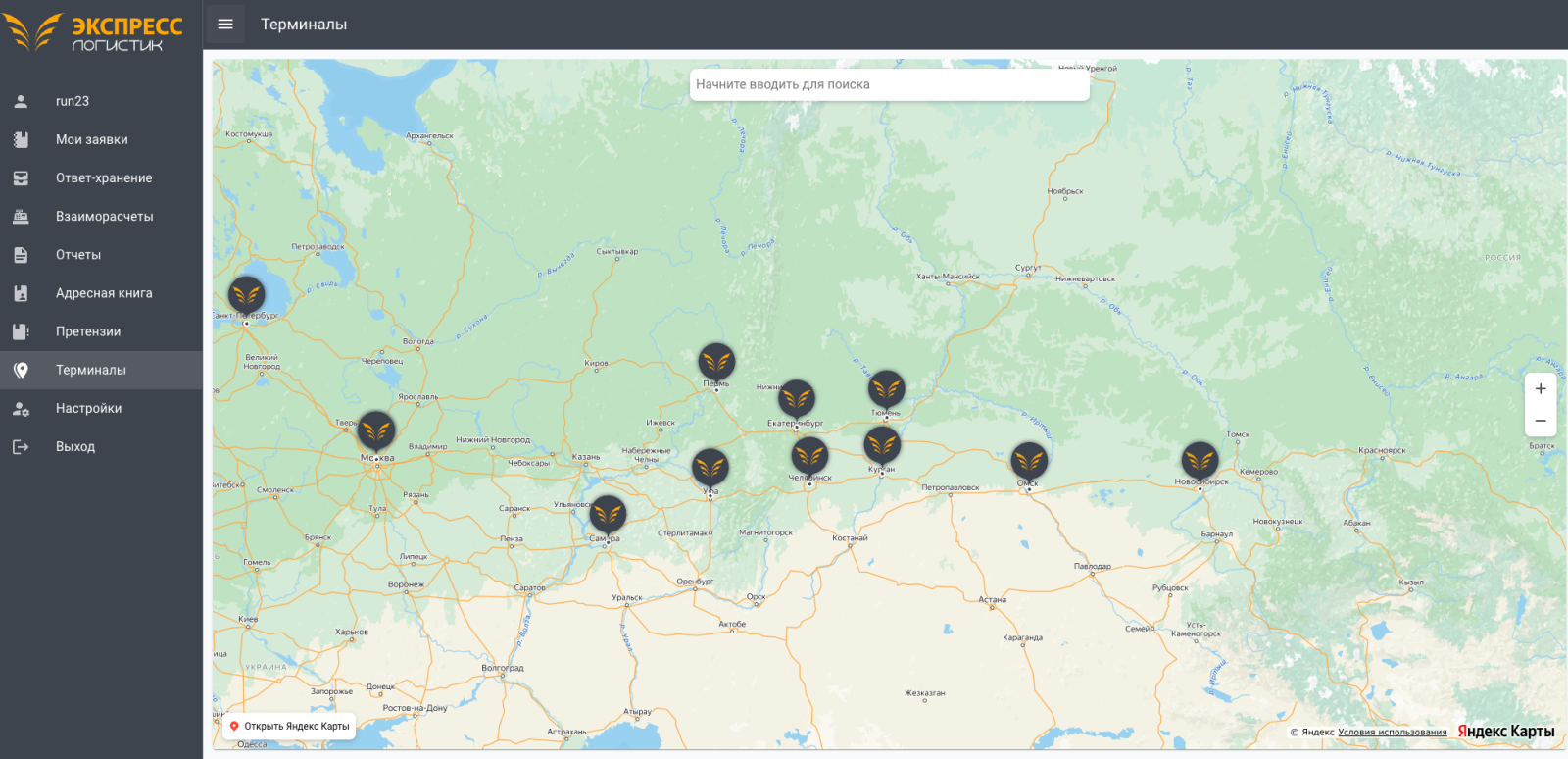Open Адресная книга menu item
1568x759 pixels.
point(101,293)
